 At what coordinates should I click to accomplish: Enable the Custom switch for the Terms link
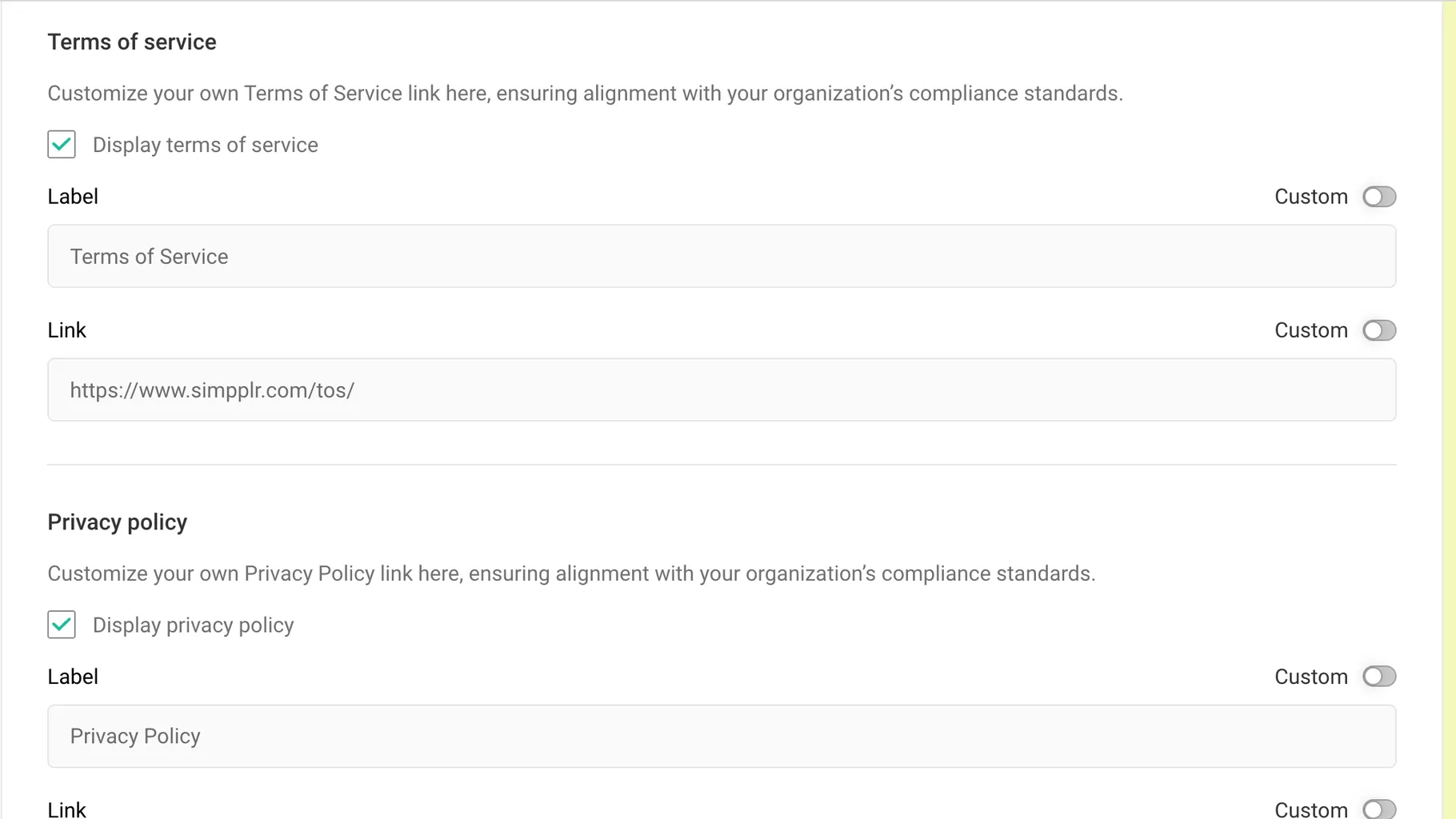(1379, 330)
